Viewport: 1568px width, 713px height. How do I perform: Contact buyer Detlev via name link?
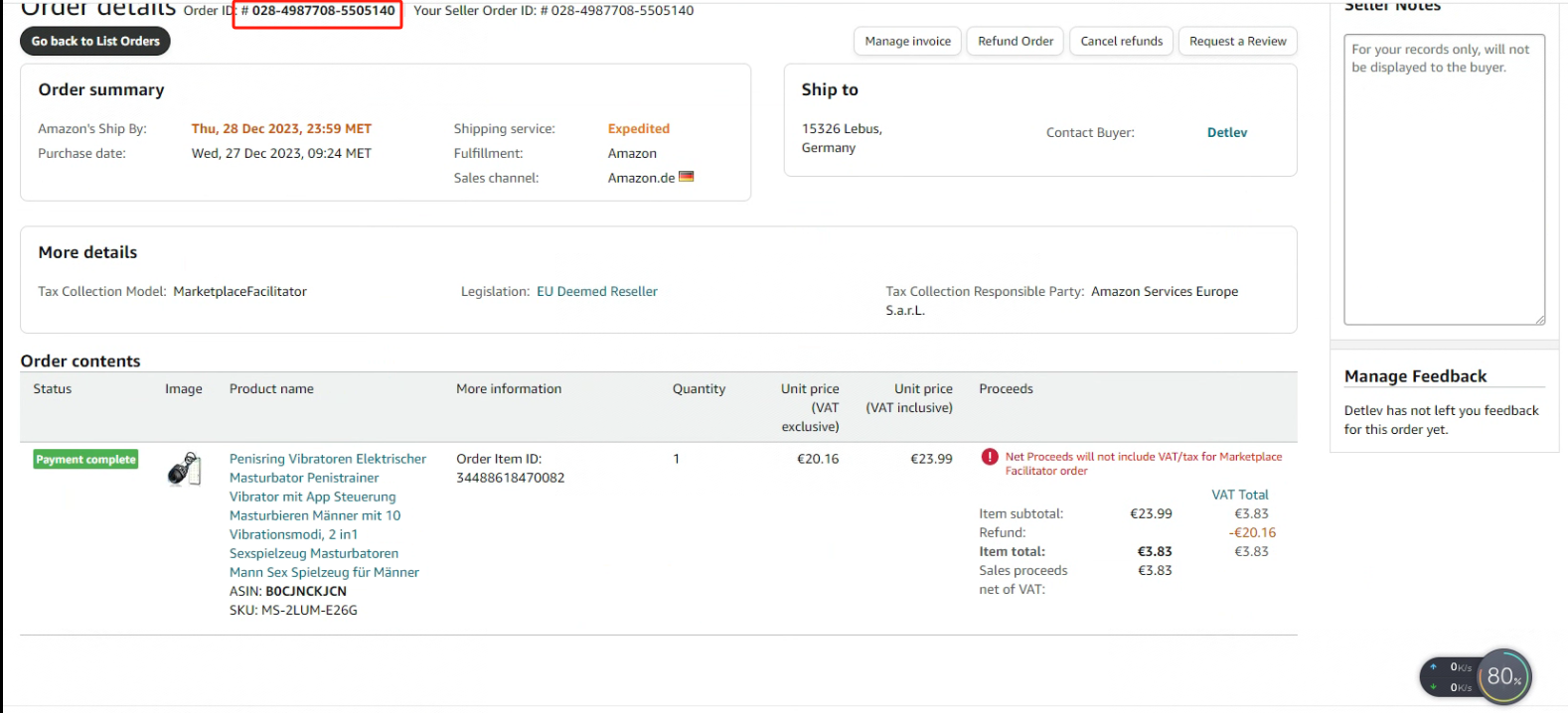coord(1226,132)
